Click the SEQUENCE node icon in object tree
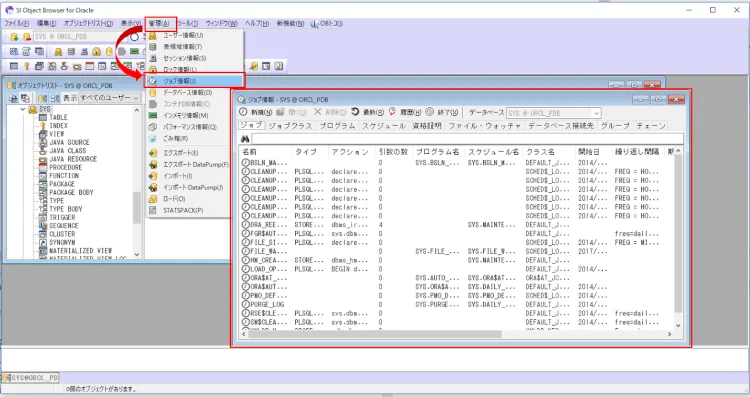This screenshot has width=750, height=397. click(x=43, y=226)
